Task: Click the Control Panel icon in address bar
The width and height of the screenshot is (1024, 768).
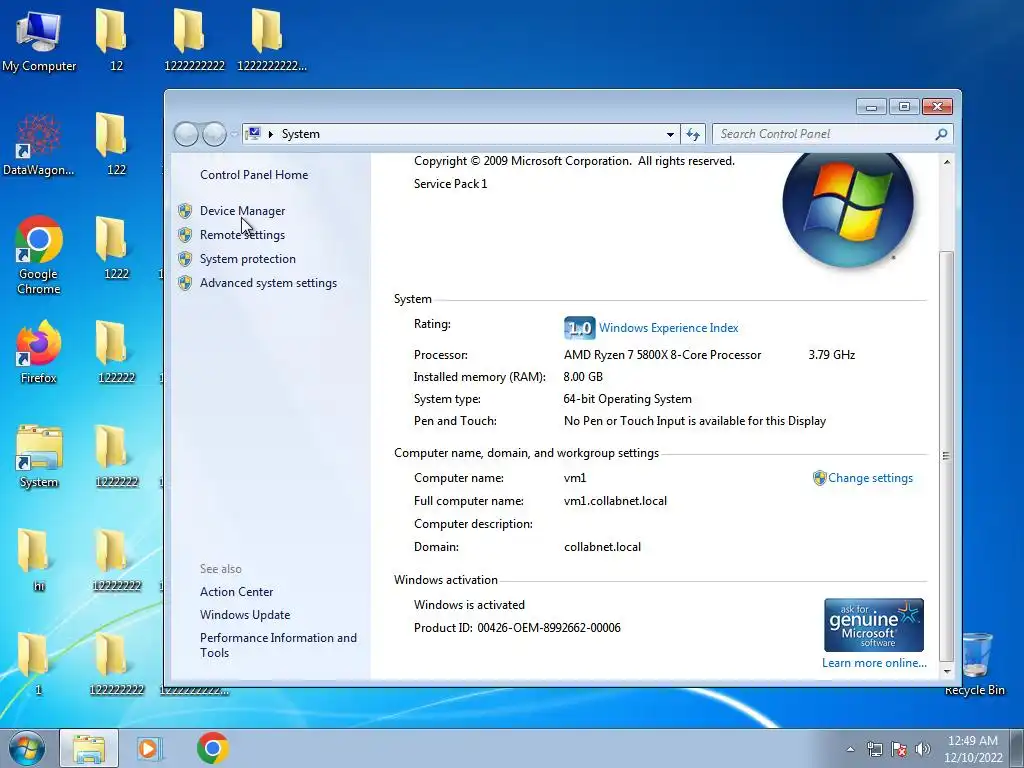Action: pyautogui.click(x=253, y=134)
